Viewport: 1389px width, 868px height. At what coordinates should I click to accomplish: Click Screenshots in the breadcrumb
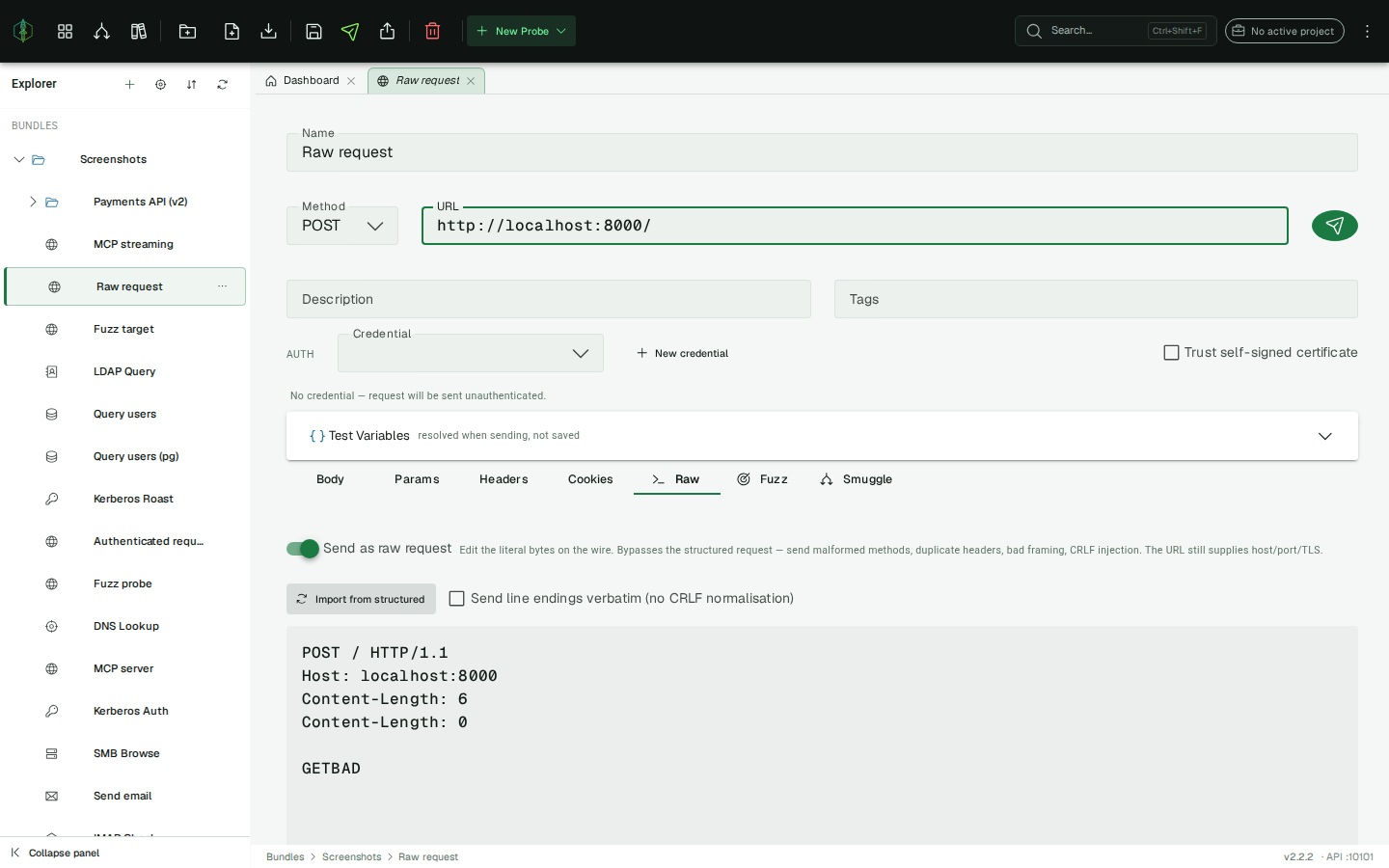[x=351, y=856]
